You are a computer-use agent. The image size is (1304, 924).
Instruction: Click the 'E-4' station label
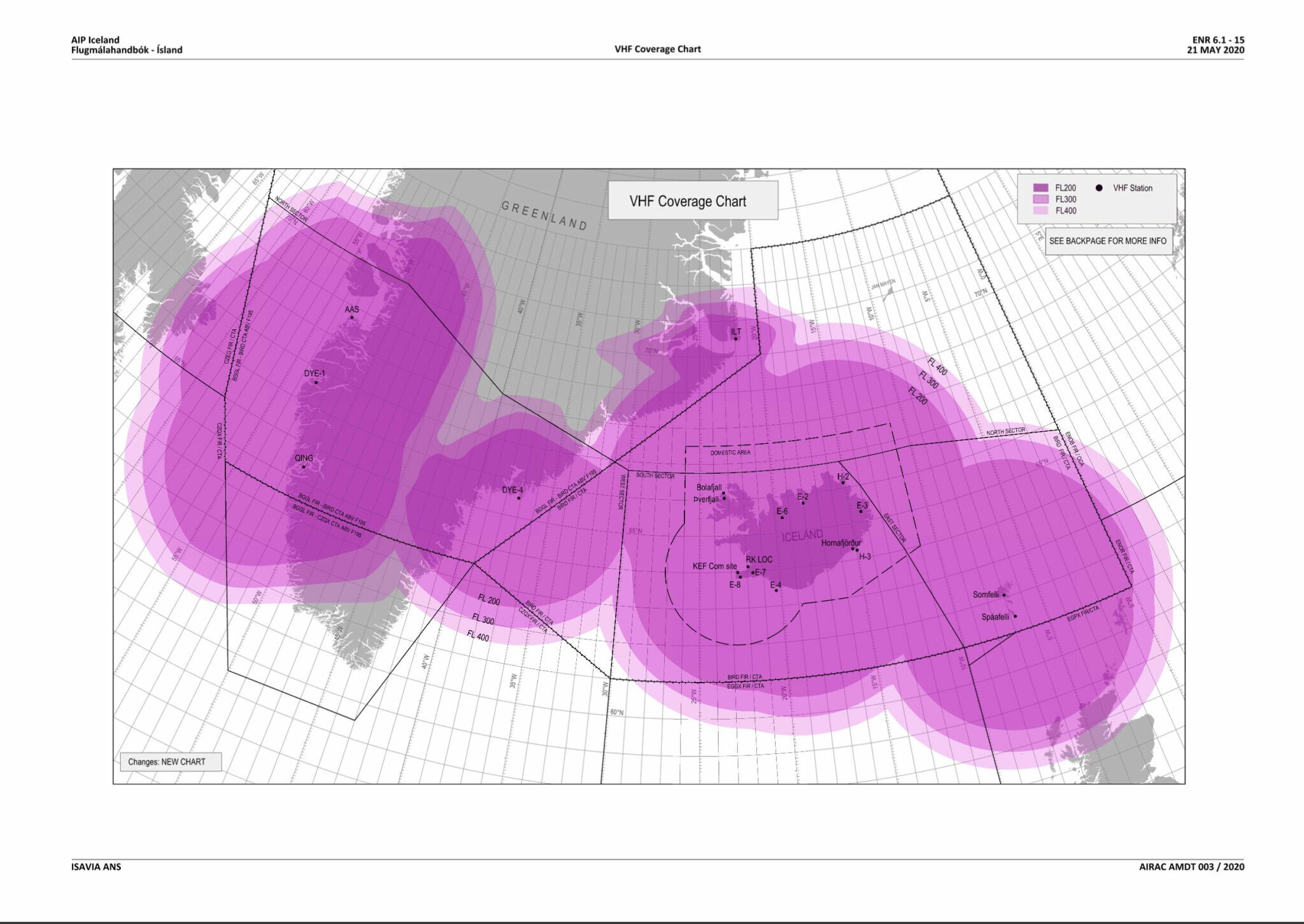(x=776, y=585)
